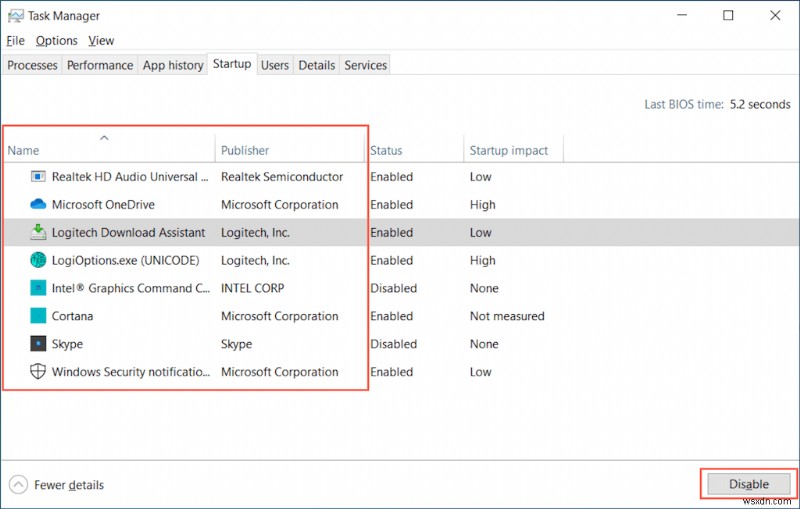Click Low impact for Realtek HD Audio
Image resolution: width=800 pixels, height=509 pixels.
481,176
